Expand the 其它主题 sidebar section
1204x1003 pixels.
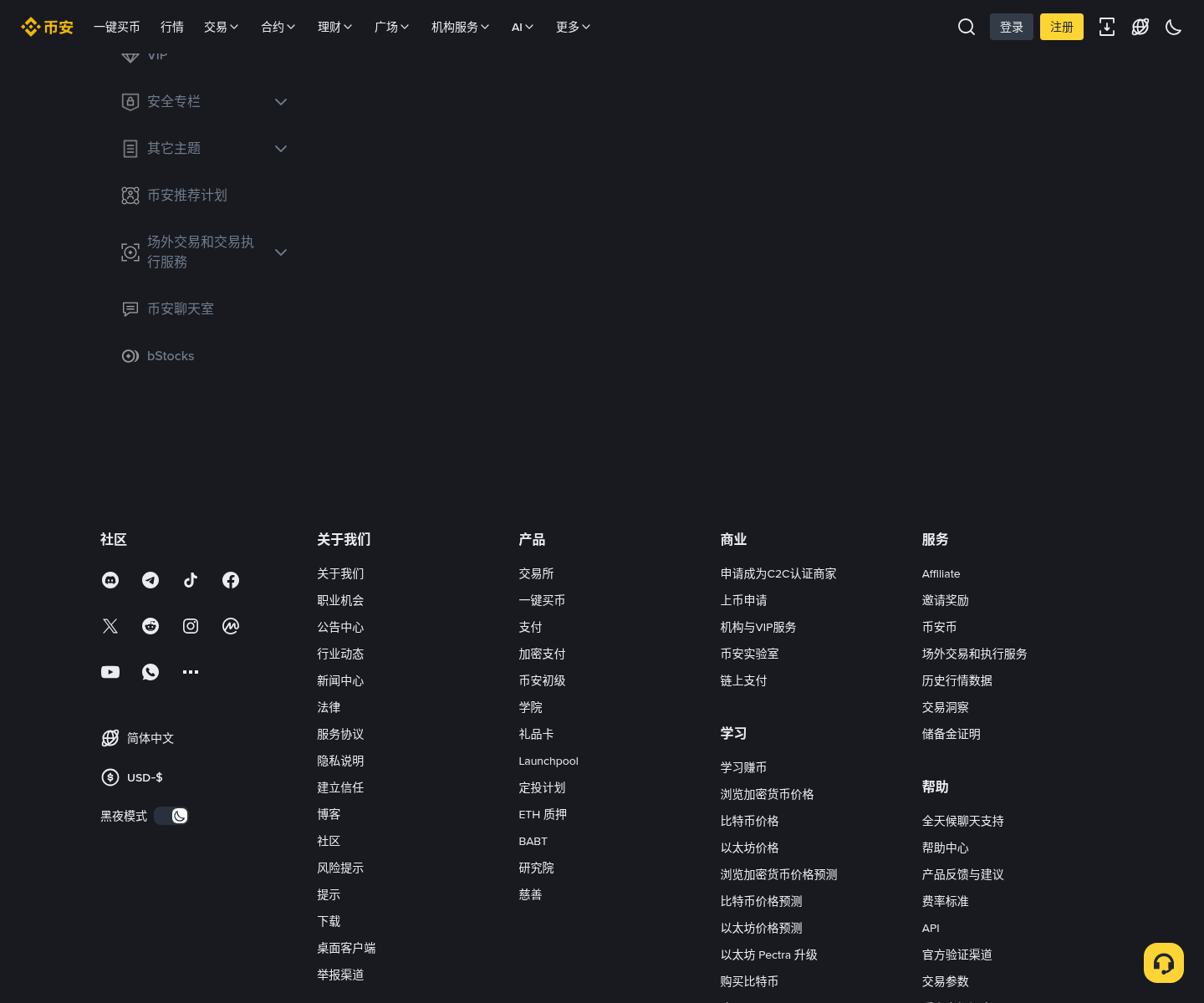(x=204, y=149)
